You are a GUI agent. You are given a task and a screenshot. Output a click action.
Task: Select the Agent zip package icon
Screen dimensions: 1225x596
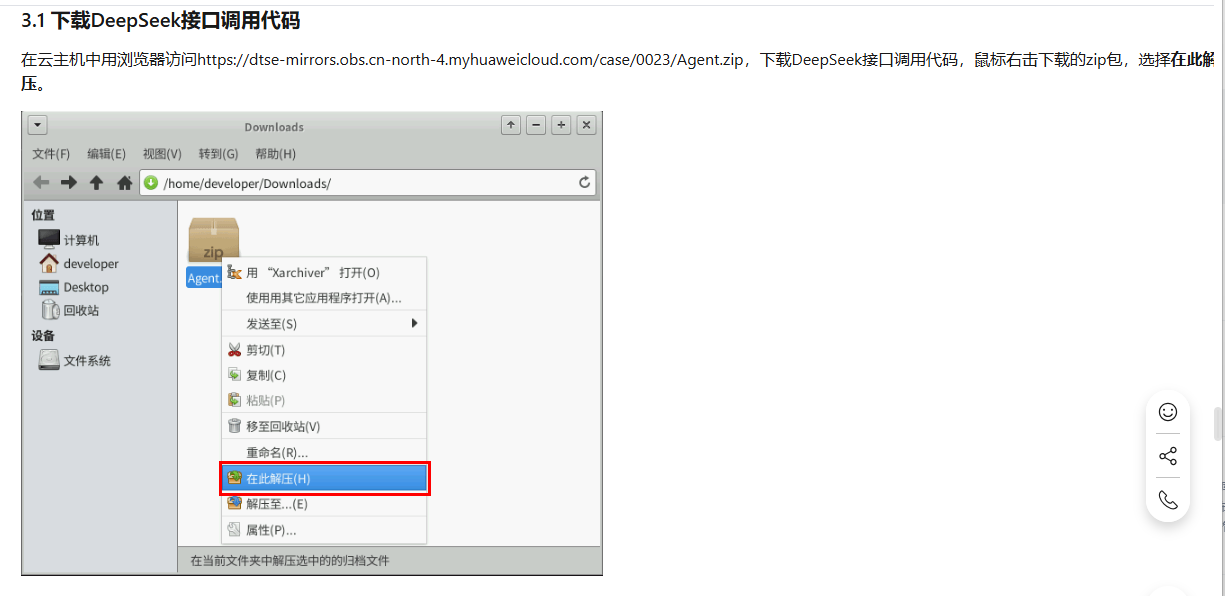point(213,239)
